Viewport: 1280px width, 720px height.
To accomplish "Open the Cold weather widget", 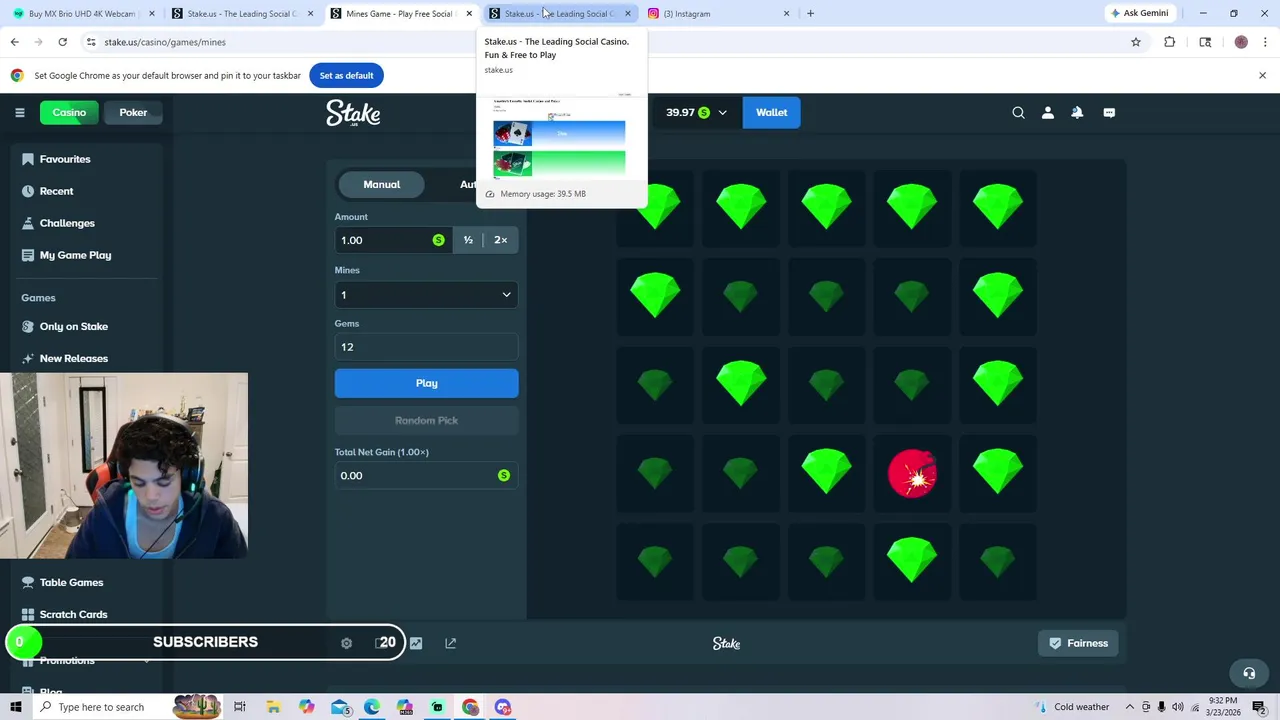I will (1070, 707).
